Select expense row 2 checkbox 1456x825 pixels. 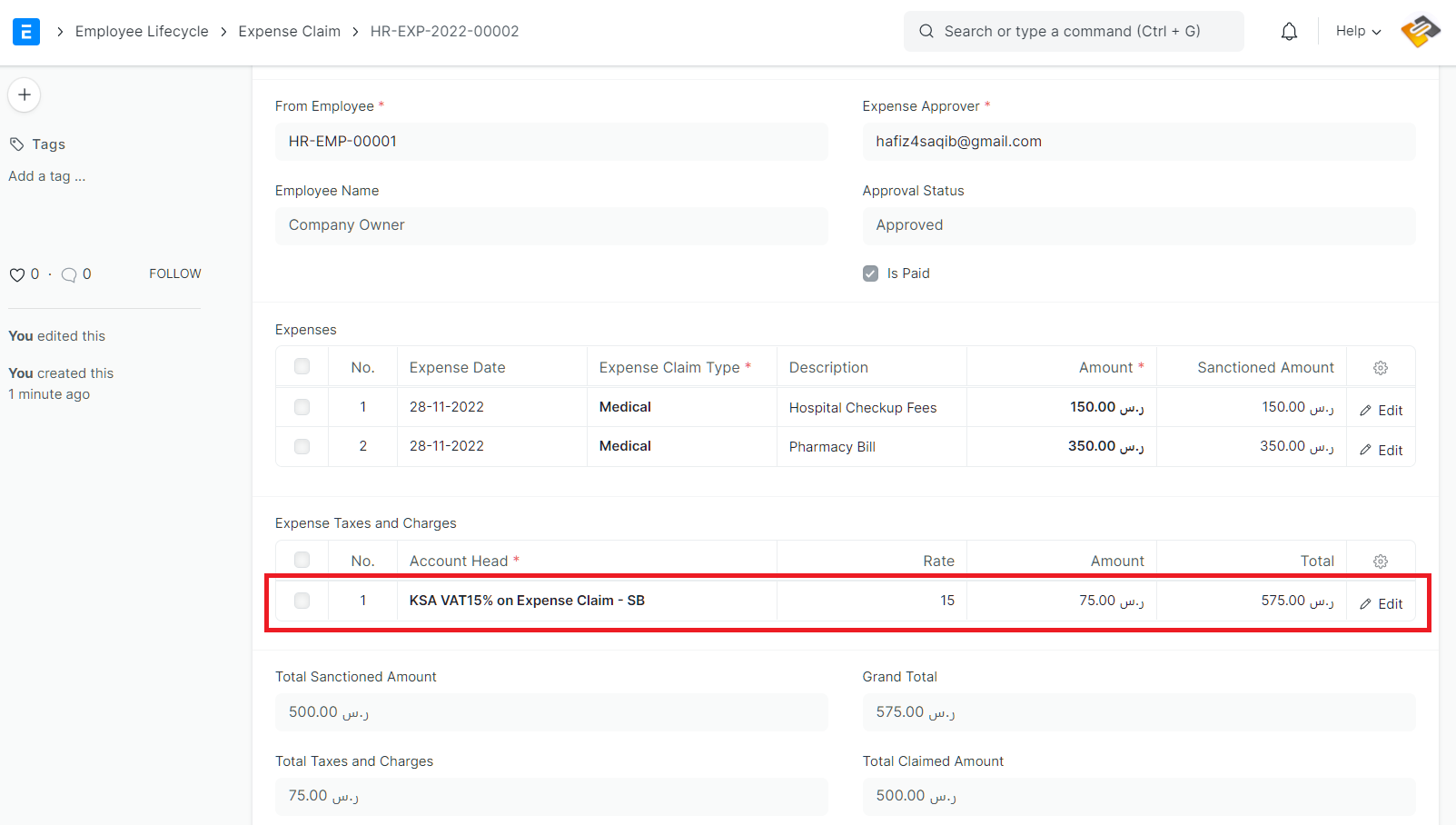point(302,446)
